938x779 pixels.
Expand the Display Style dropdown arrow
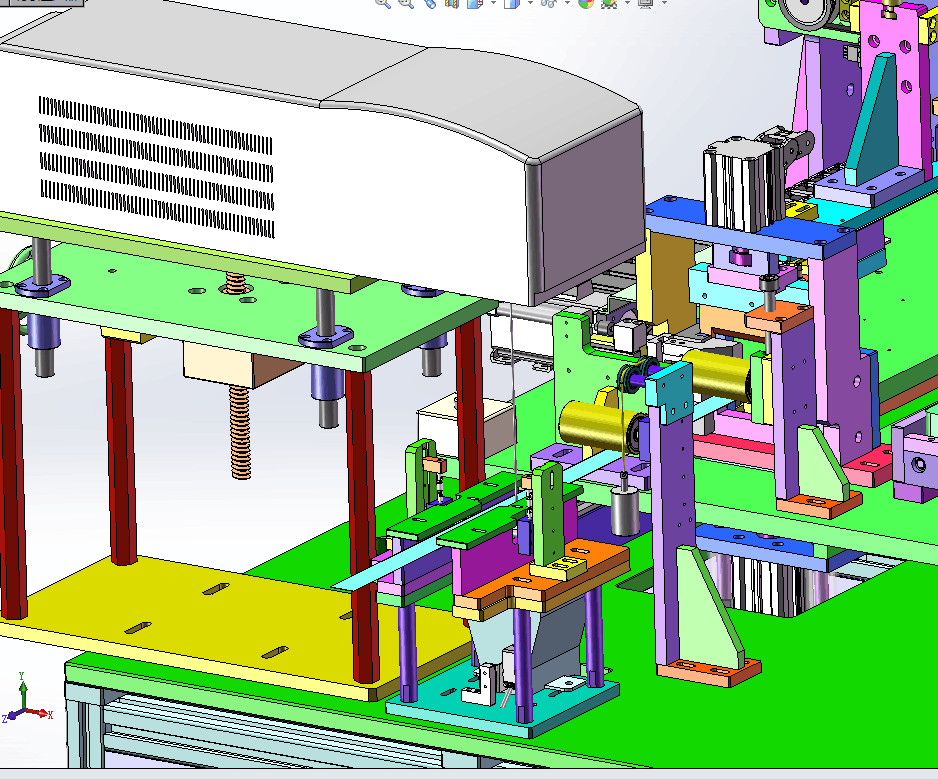point(530,3)
